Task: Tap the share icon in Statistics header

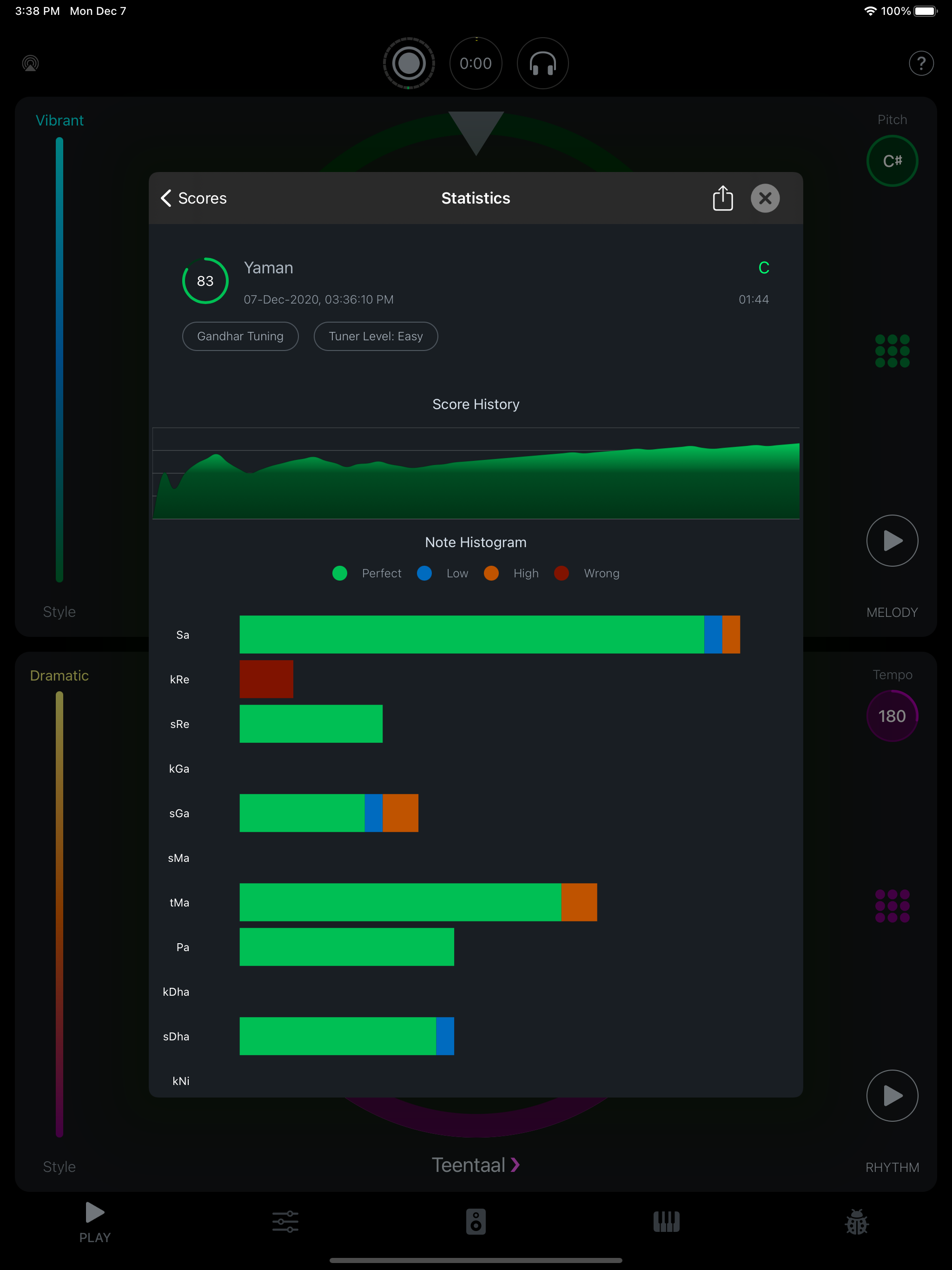Action: tap(722, 198)
